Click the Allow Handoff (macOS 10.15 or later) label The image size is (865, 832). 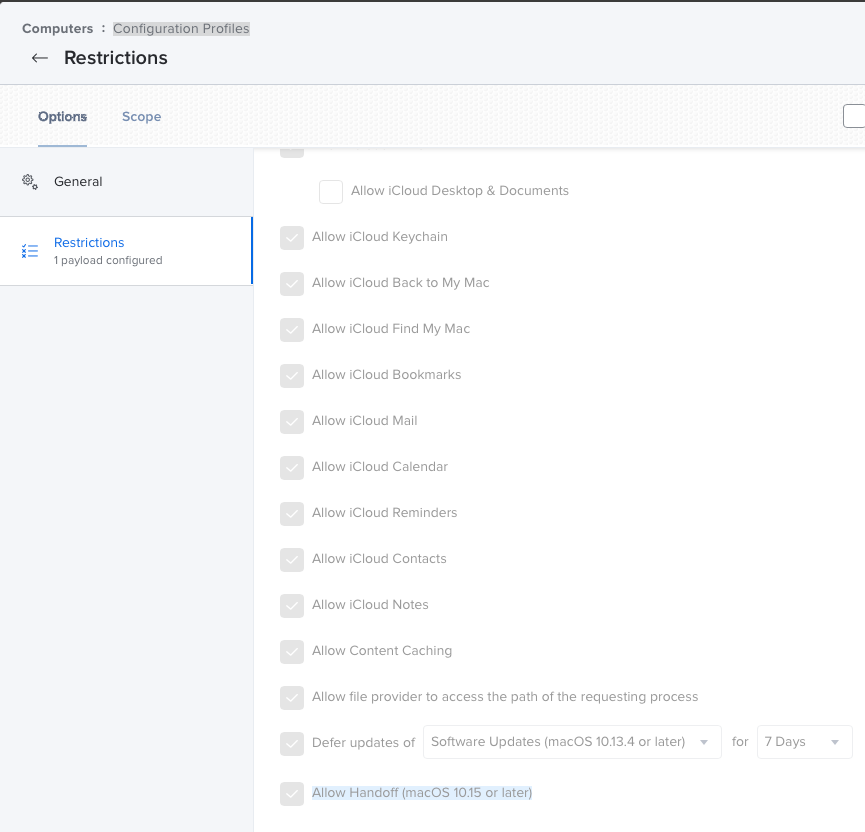(422, 793)
